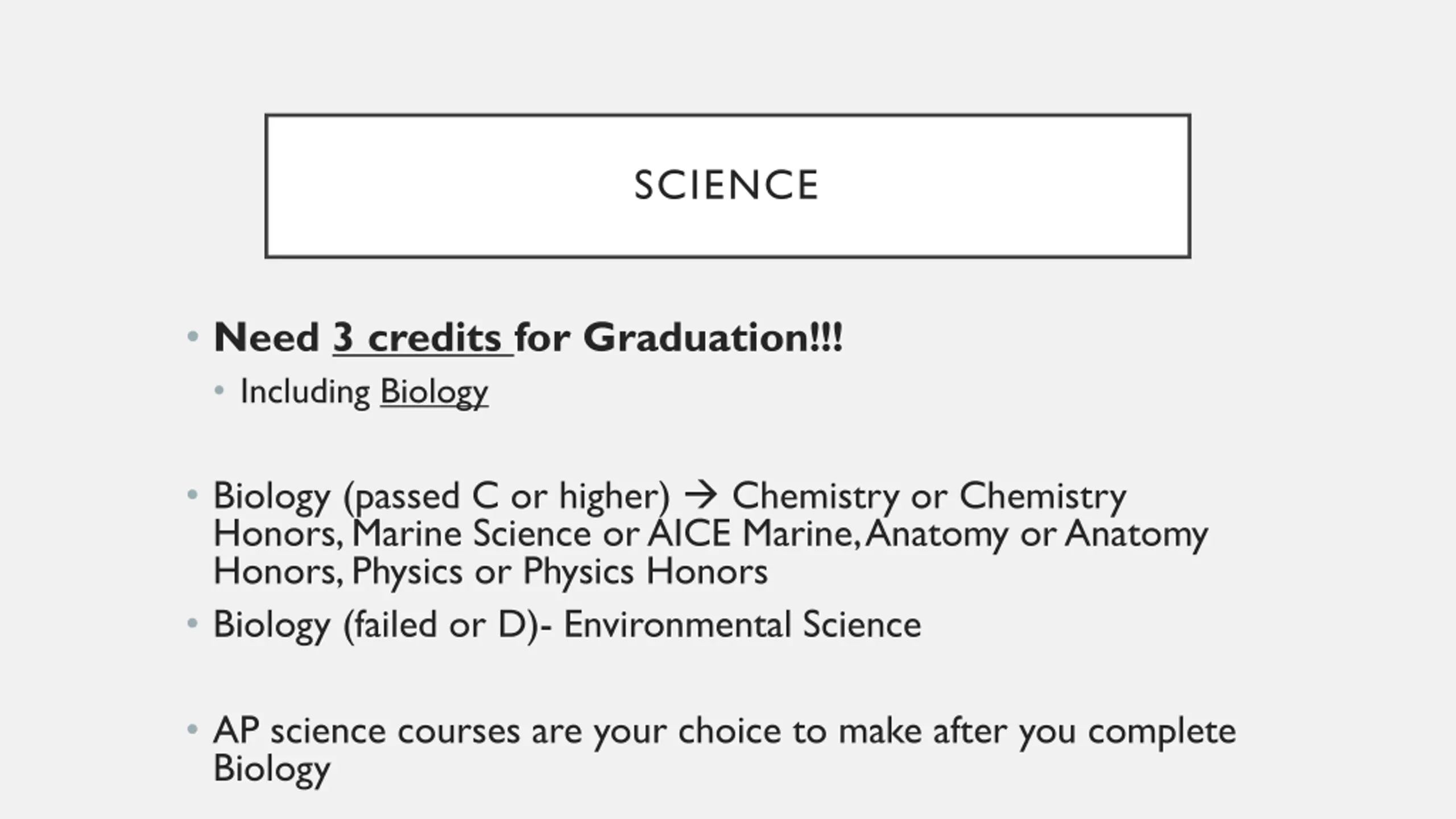Select the arrow symbol after 'higher)'
1456x819 pixels.
click(701, 496)
